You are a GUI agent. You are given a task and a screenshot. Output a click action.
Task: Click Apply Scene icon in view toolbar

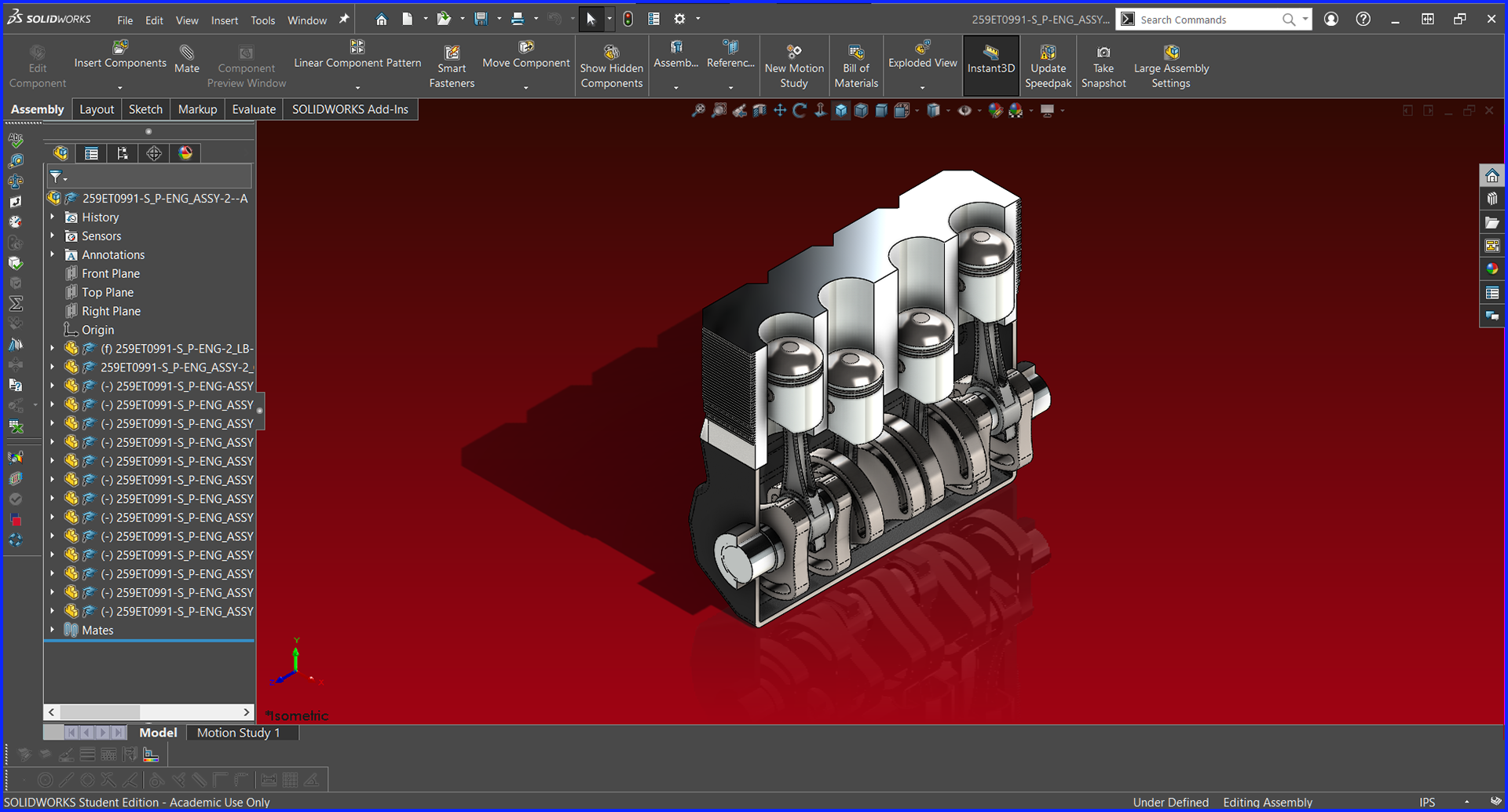(1016, 111)
